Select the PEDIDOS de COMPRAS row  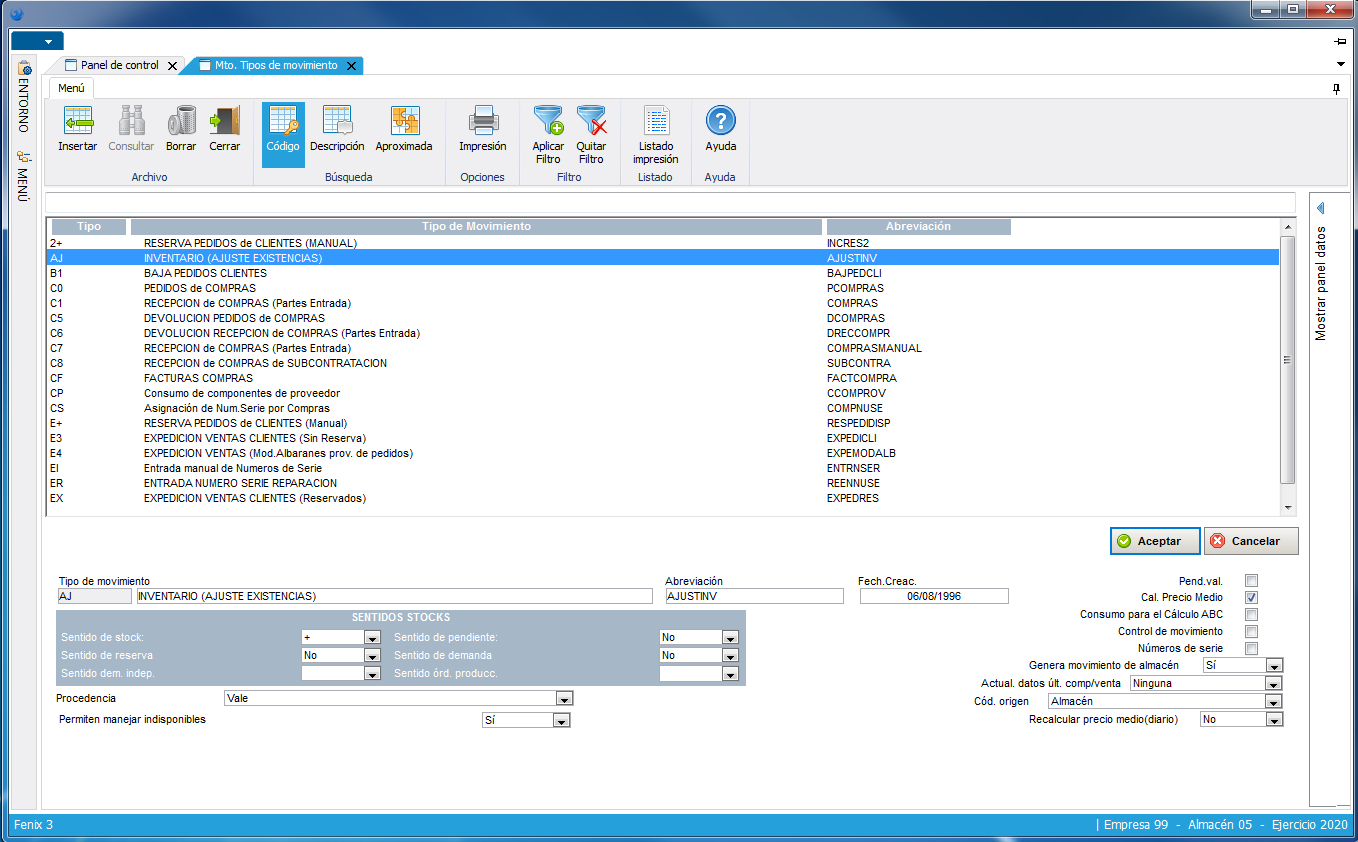(200, 288)
